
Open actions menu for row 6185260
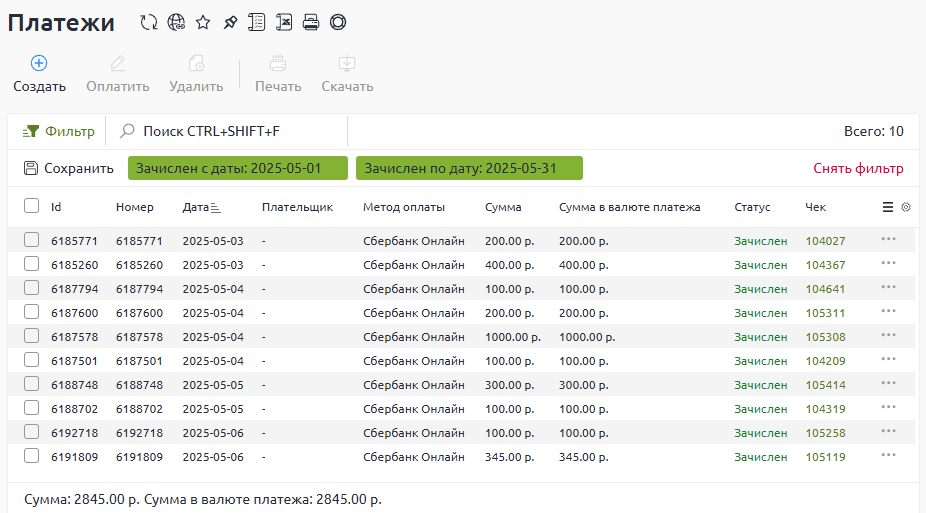888,263
